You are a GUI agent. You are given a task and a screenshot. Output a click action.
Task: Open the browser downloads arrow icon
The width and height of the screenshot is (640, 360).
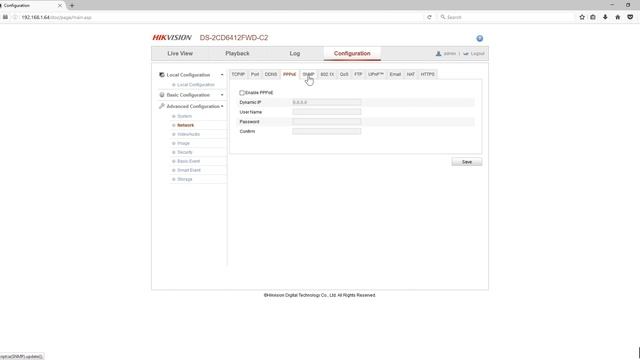(x=605, y=17)
